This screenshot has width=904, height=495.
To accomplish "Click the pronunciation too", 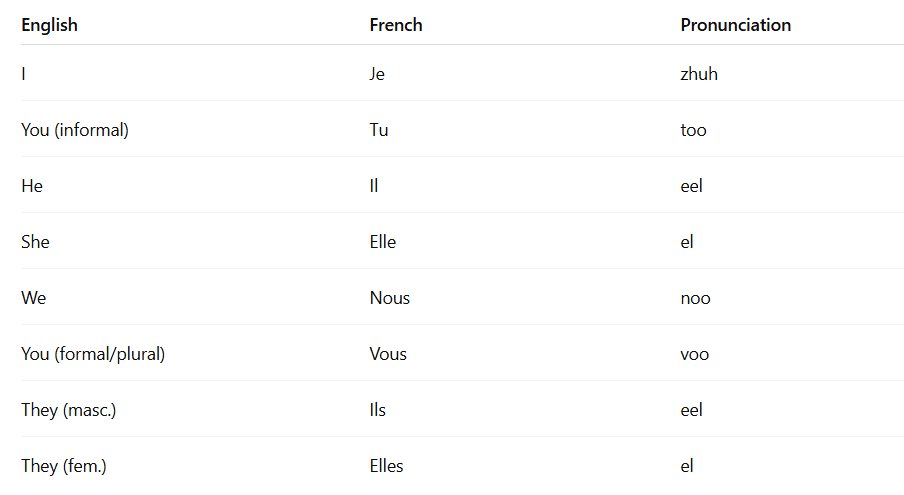I will click(694, 130).
